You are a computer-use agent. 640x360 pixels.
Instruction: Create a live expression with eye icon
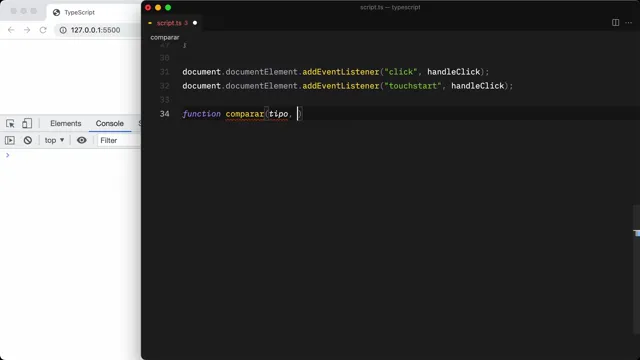[x=82, y=140]
